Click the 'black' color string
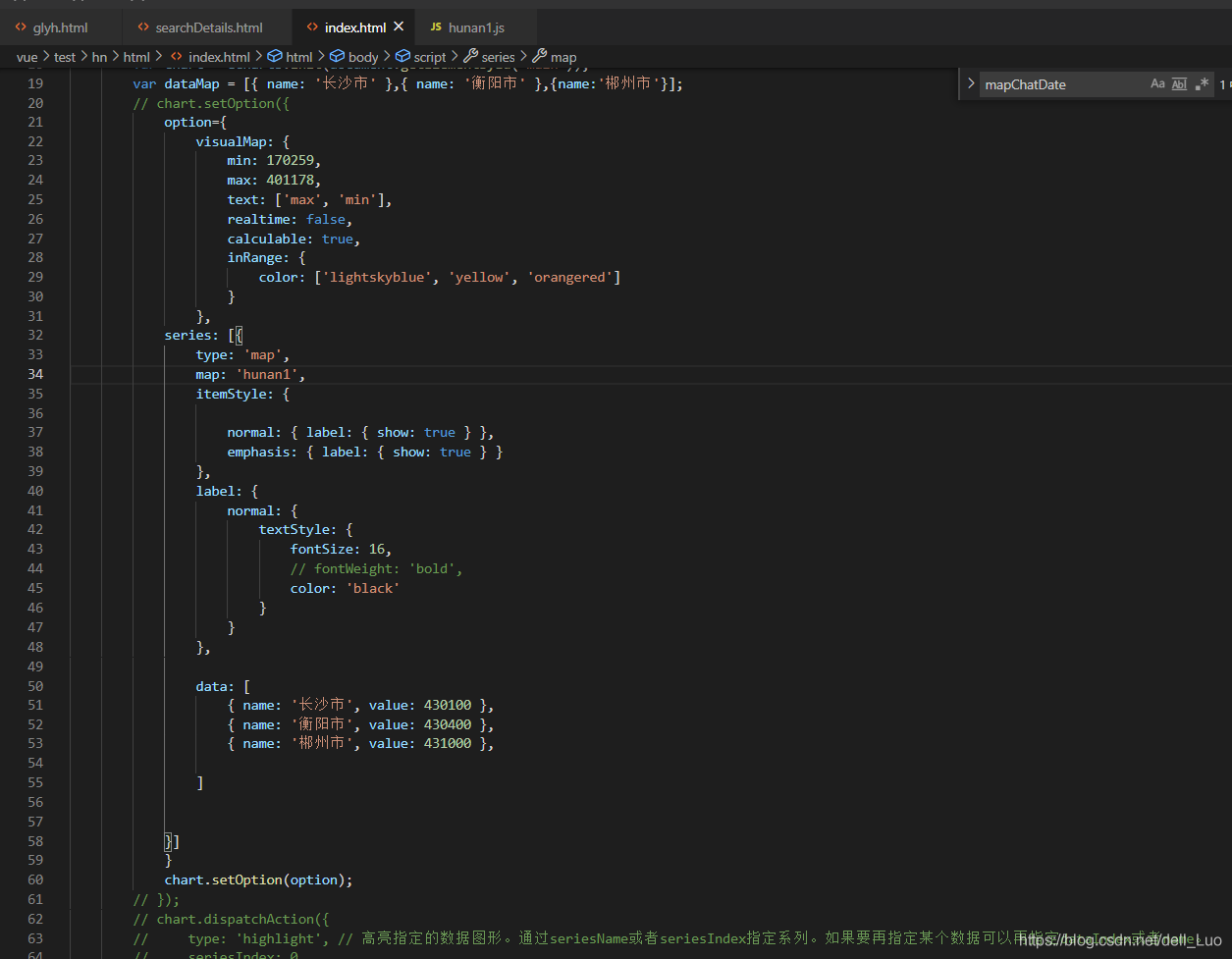Image resolution: width=1232 pixels, height=959 pixels. pyautogui.click(x=373, y=588)
